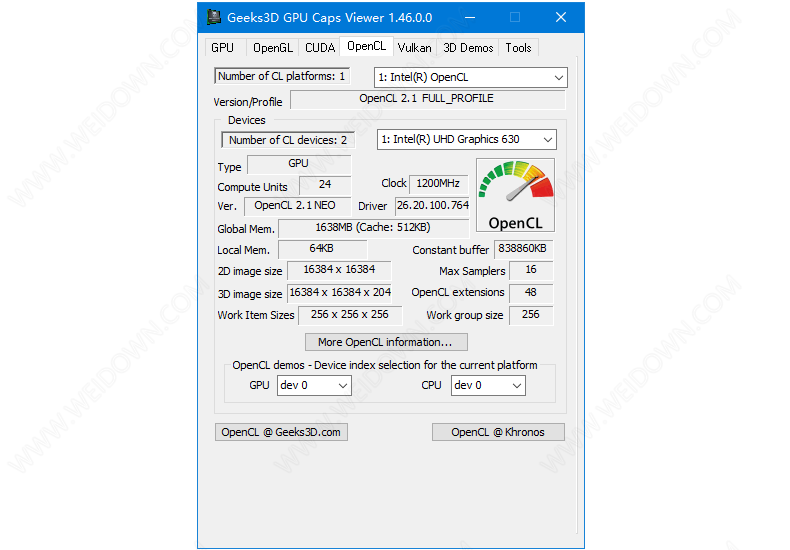Click the Constant buffer value field
The image size is (790, 550).
[523, 249]
